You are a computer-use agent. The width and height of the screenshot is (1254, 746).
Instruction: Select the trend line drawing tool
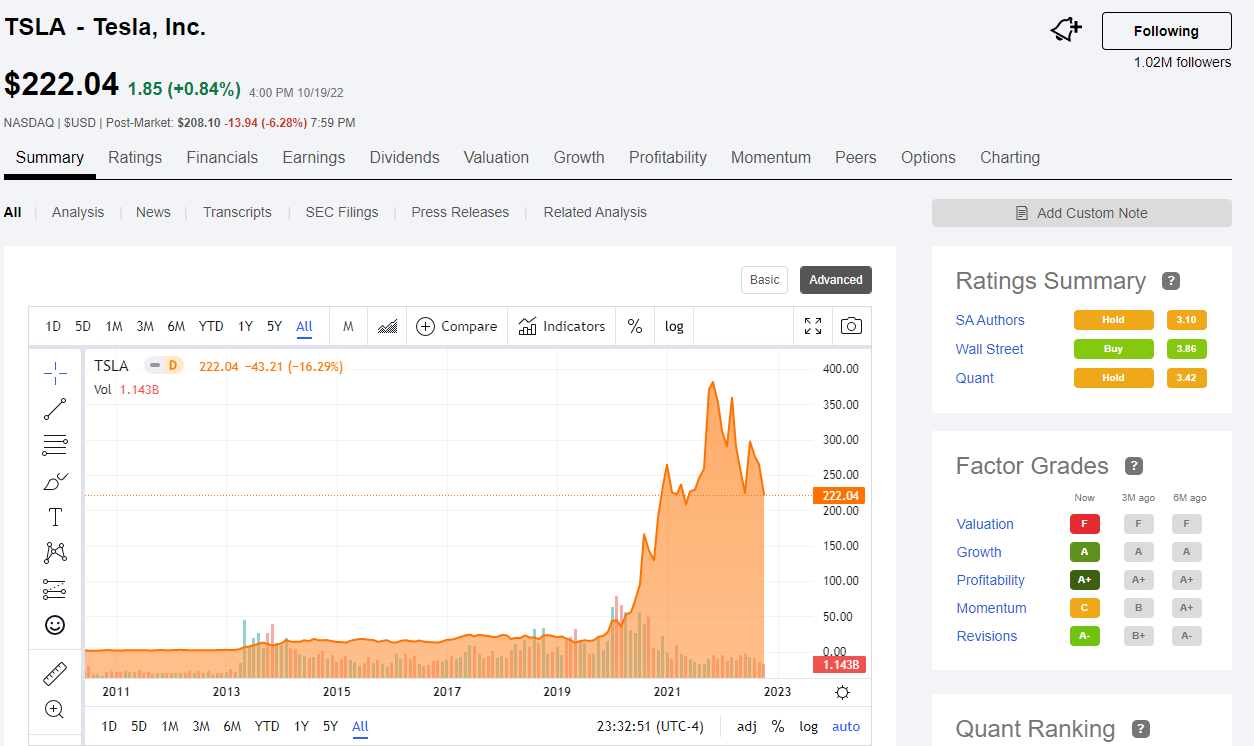pyautogui.click(x=55, y=408)
